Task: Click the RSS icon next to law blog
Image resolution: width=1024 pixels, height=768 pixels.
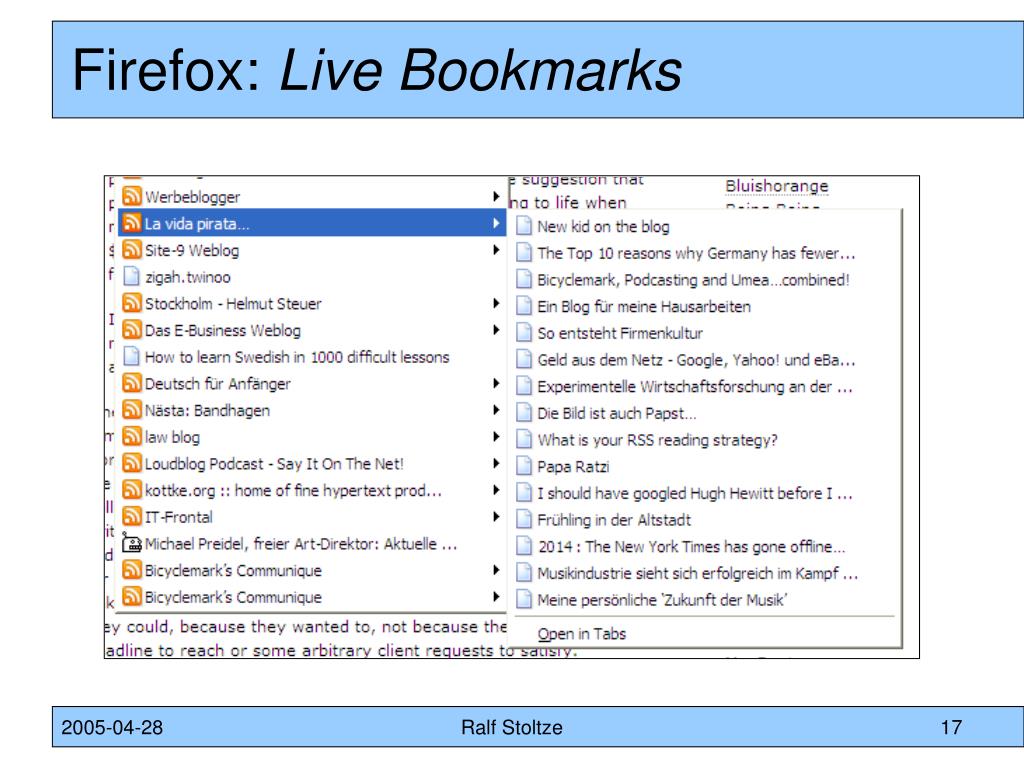Action: (132, 436)
